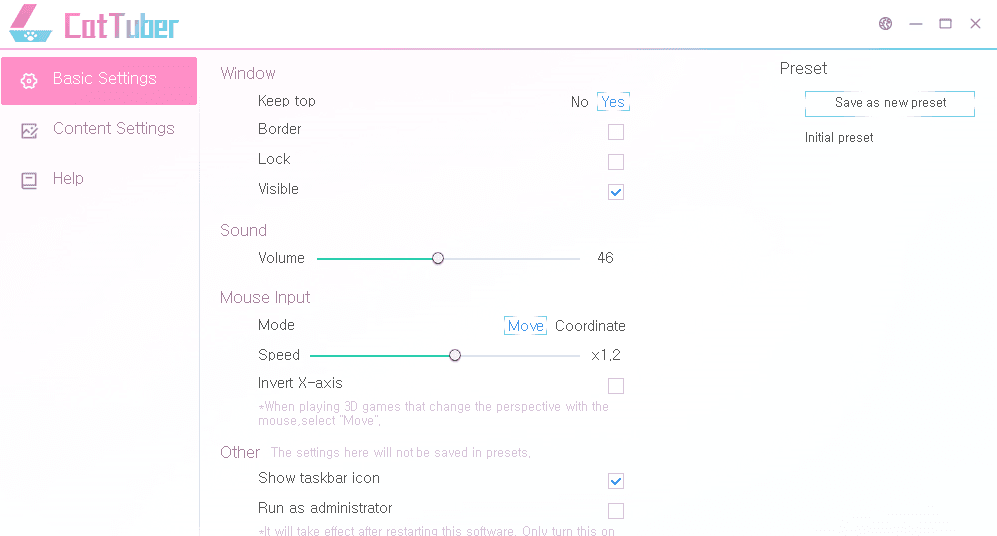Image resolution: width=997 pixels, height=536 pixels.
Task: Uncheck Show taskbar icon
Action: pos(616,481)
